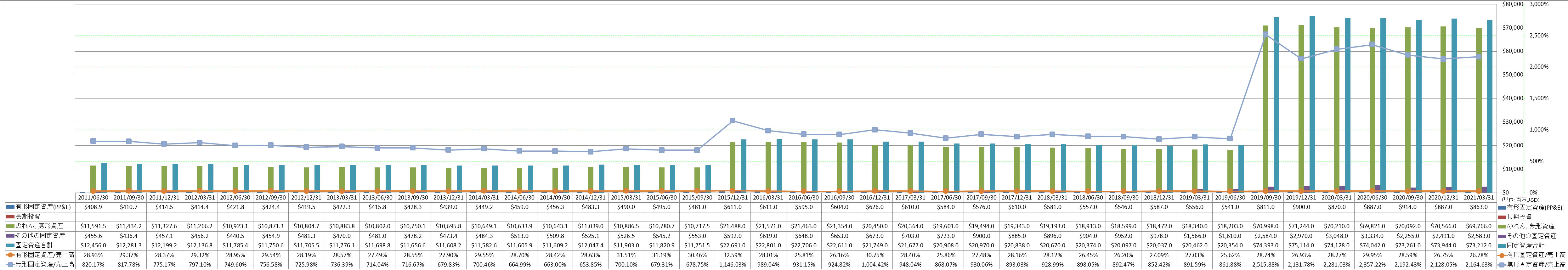The height and width of the screenshot is (270, 1568).
Task: Click the $900.0 PP&E cell under 2019/12/31
Action: click(x=1301, y=207)
